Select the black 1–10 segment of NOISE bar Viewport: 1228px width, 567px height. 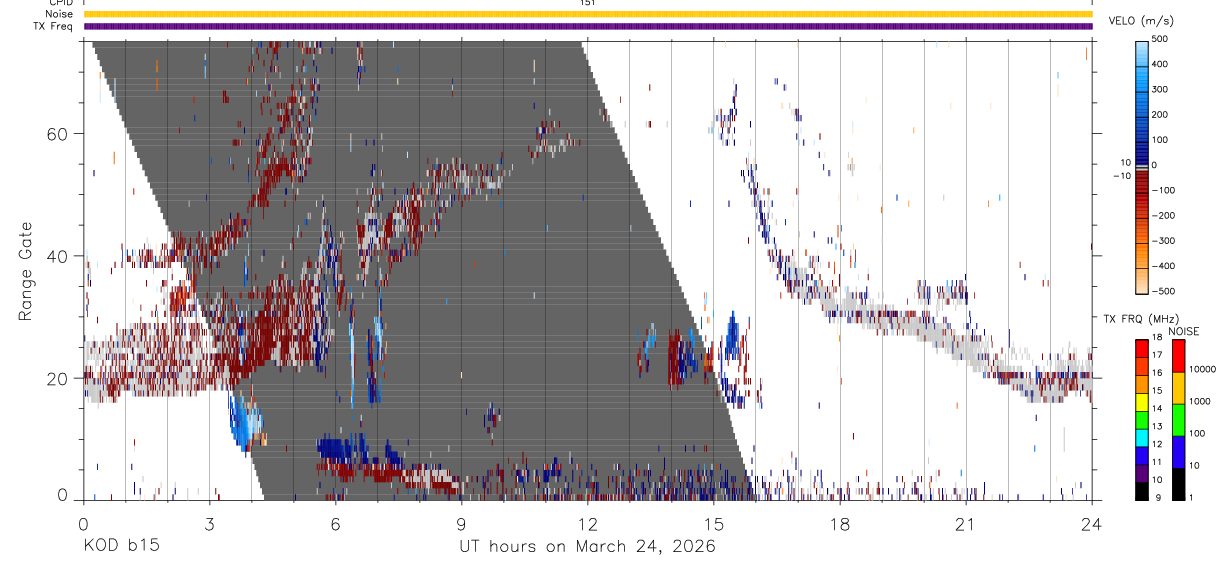click(1178, 483)
